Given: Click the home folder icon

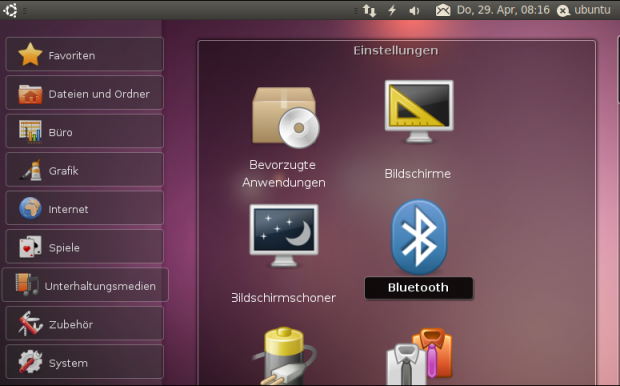Looking at the screenshot, I should pos(30,94).
